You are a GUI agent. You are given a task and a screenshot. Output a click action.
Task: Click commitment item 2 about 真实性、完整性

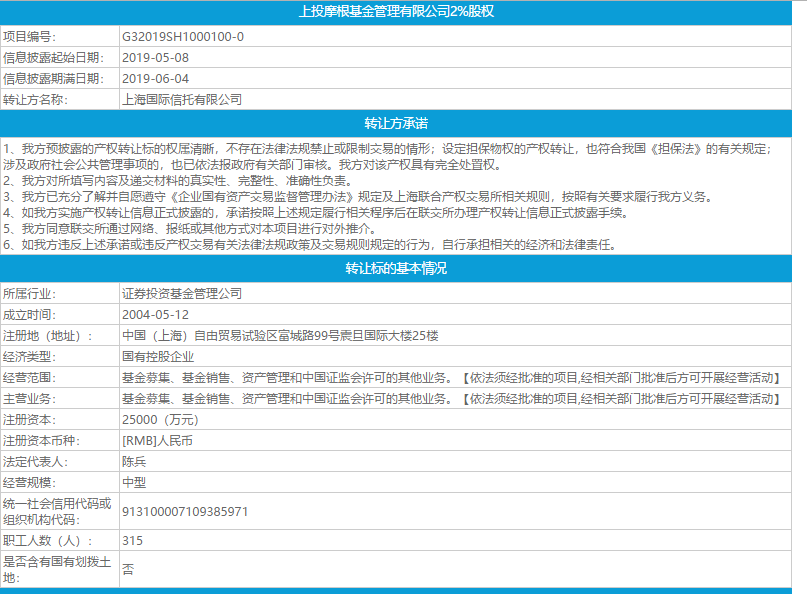point(177,181)
